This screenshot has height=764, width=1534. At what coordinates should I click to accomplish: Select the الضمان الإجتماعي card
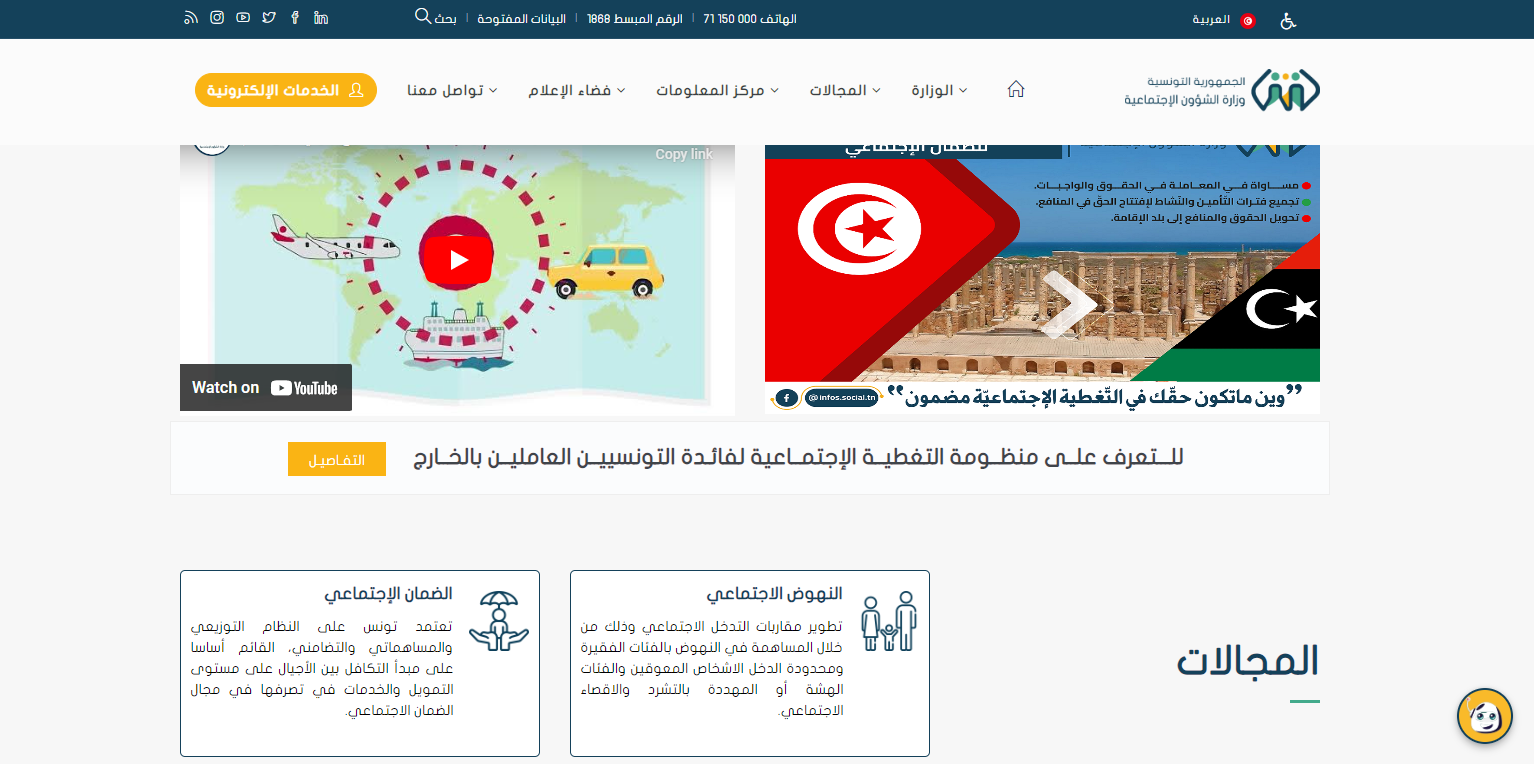point(360,663)
